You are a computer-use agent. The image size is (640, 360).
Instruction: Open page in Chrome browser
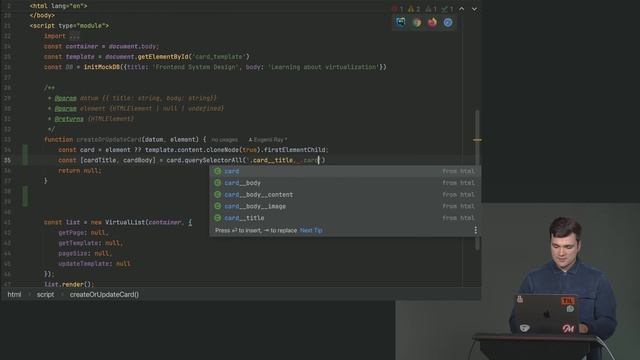417,22
